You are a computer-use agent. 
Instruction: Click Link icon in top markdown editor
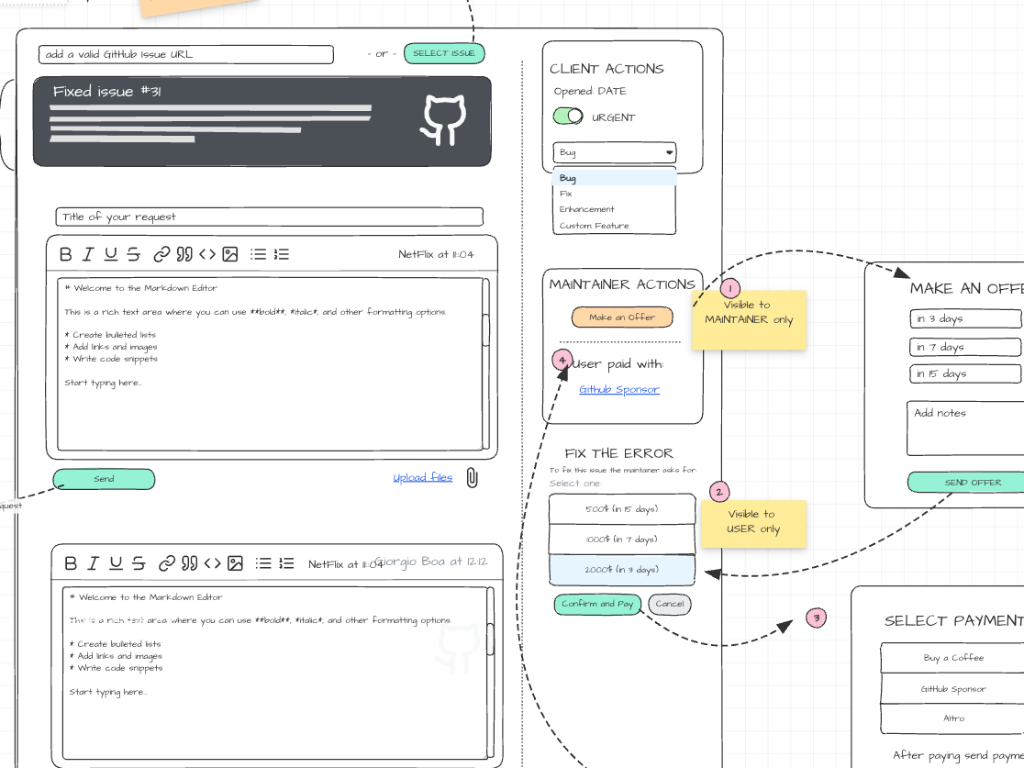point(161,254)
